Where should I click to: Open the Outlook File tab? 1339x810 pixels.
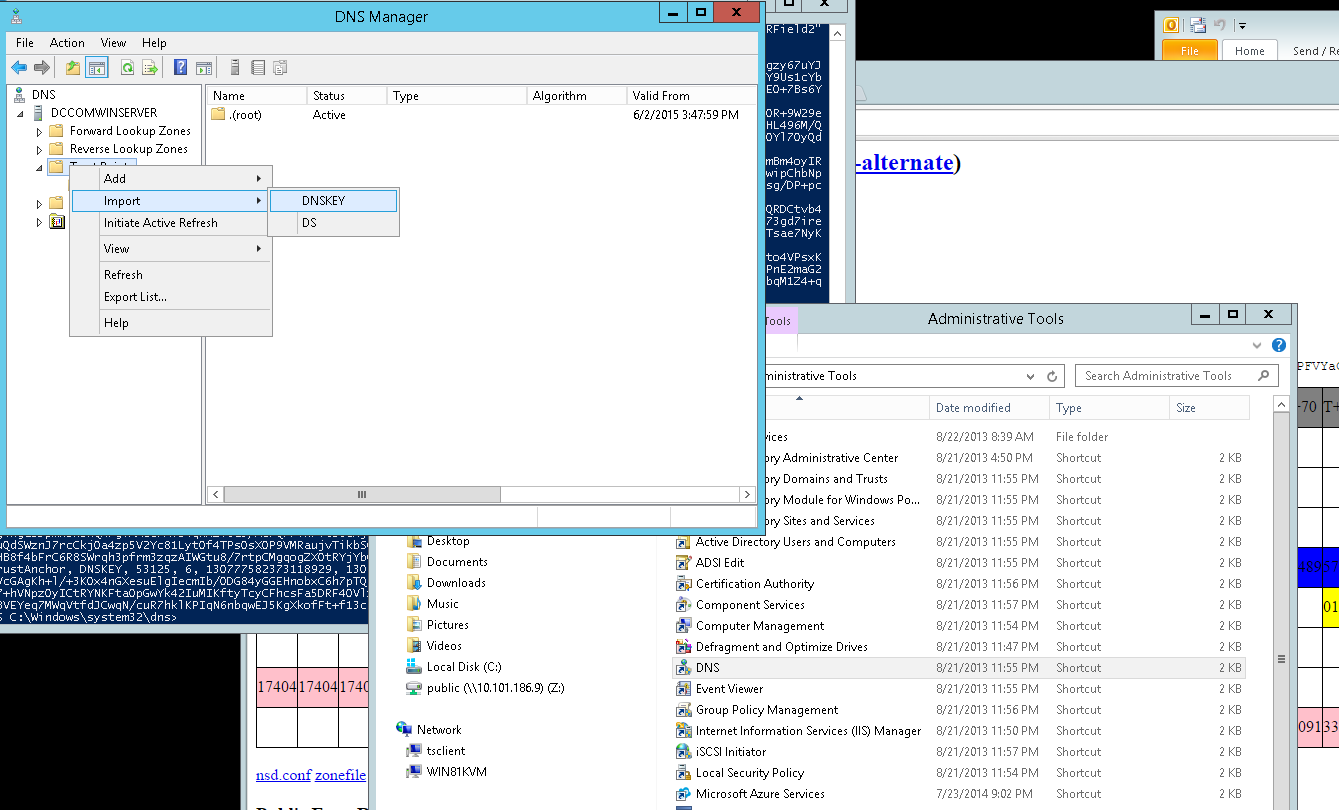(x=1189, y=51)
